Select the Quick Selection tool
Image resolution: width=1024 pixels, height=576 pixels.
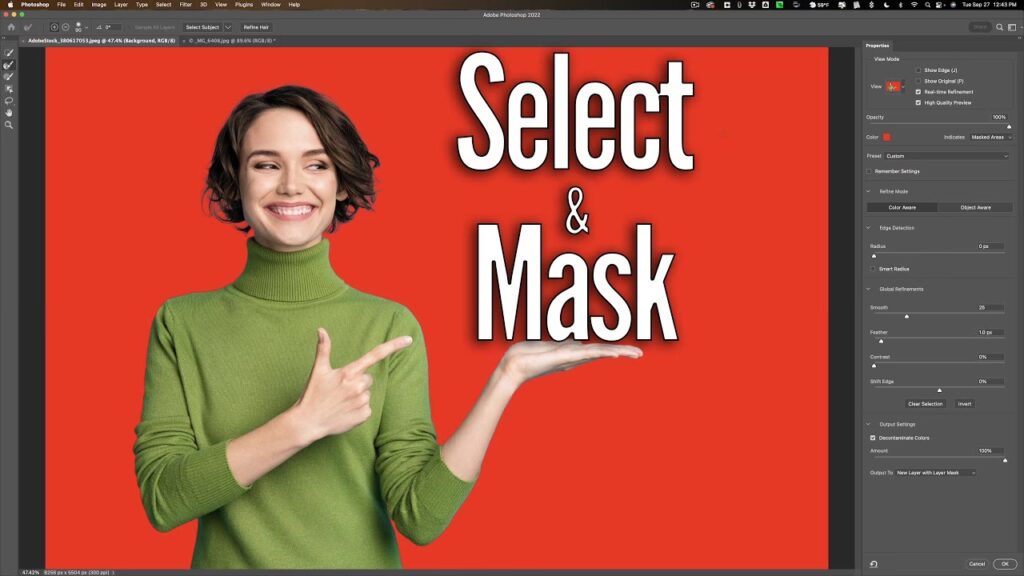click(9, 53)
